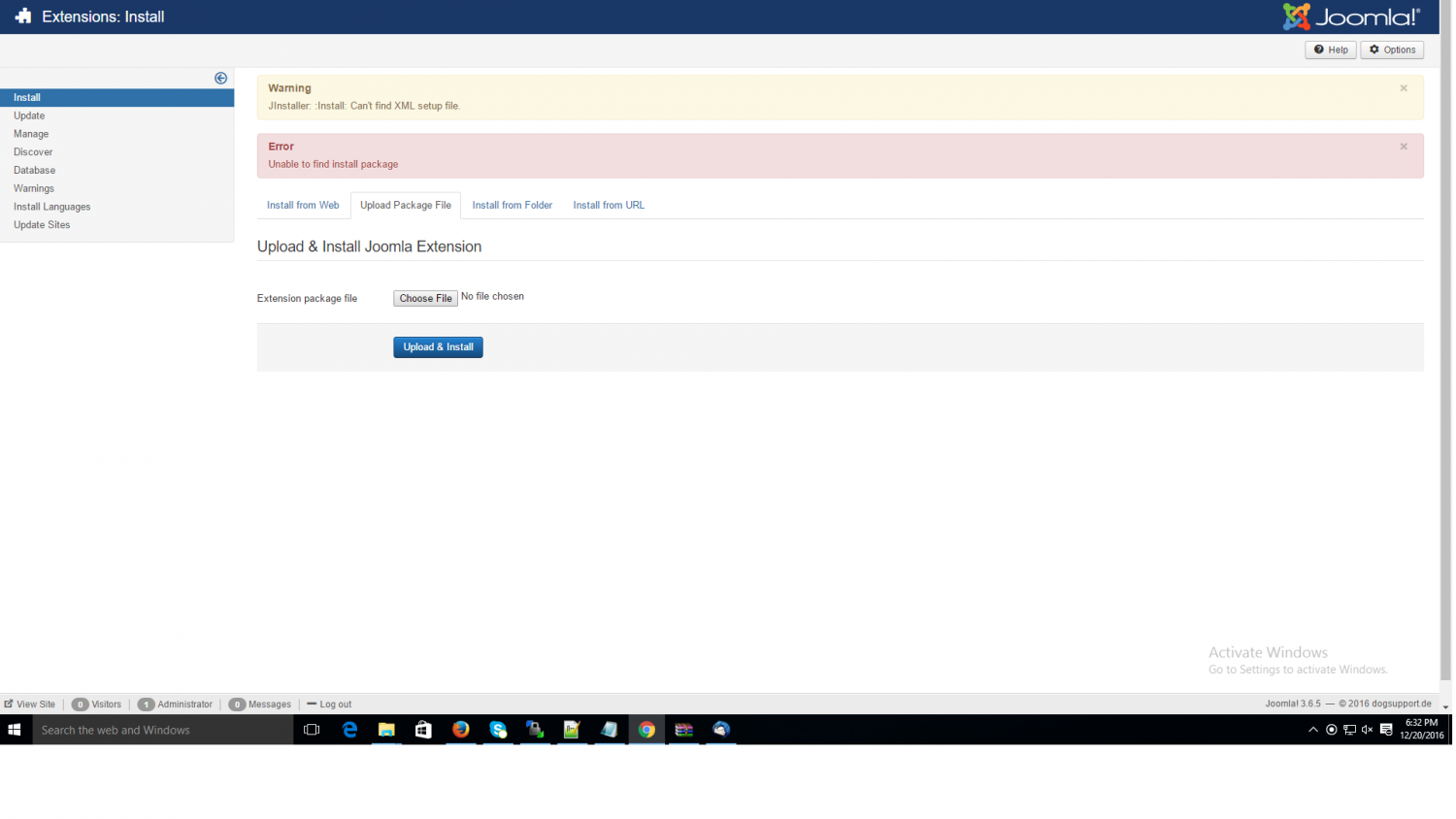
Task: Select the Install from Folder tab
Action: (x=512, y=206)
